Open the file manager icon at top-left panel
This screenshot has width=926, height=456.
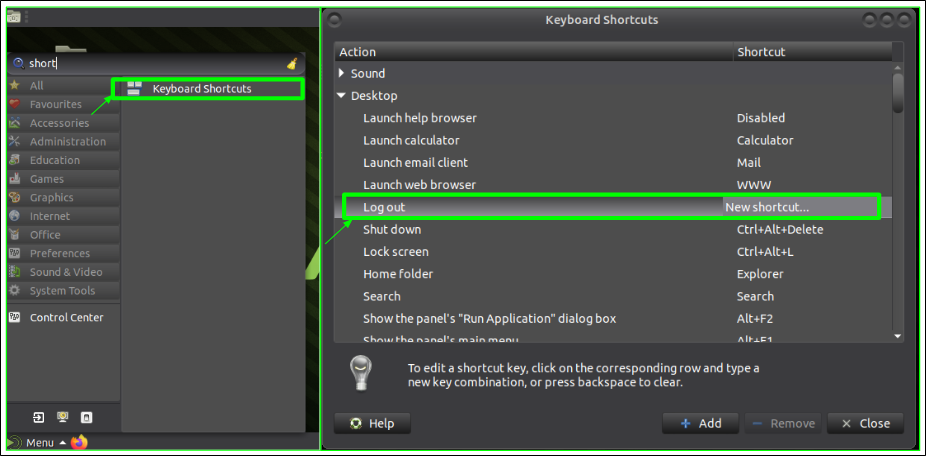pyautogui.click(x=14, y=16)
